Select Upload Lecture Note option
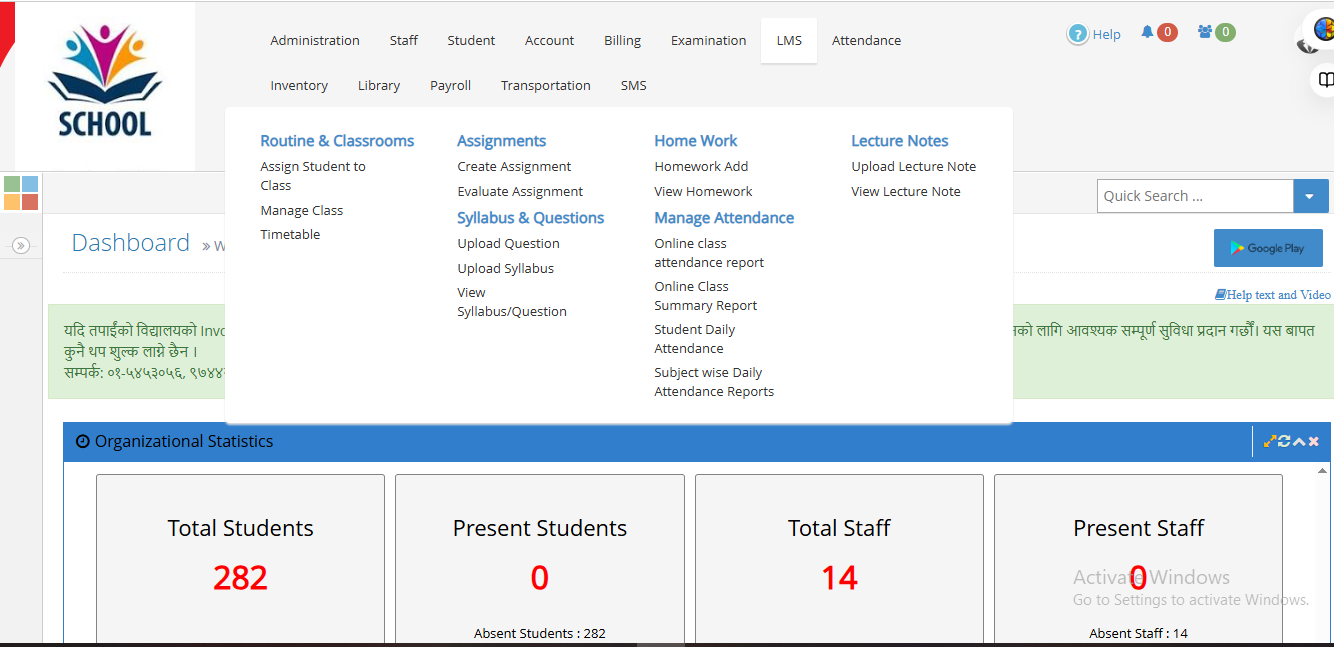The image size is (1334, 647). [x=913, y=165]
